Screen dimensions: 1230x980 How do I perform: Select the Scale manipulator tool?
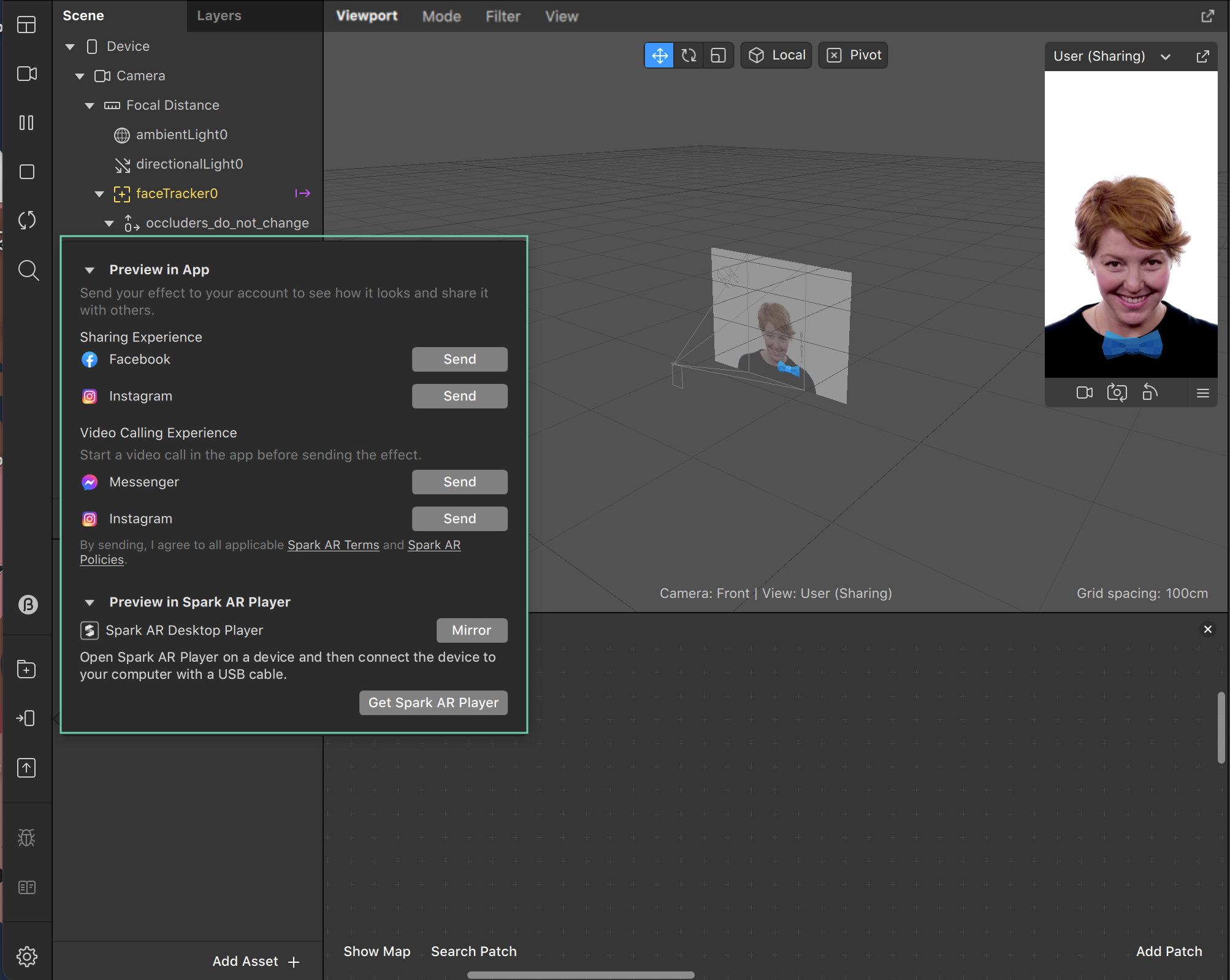pos(718,55)
